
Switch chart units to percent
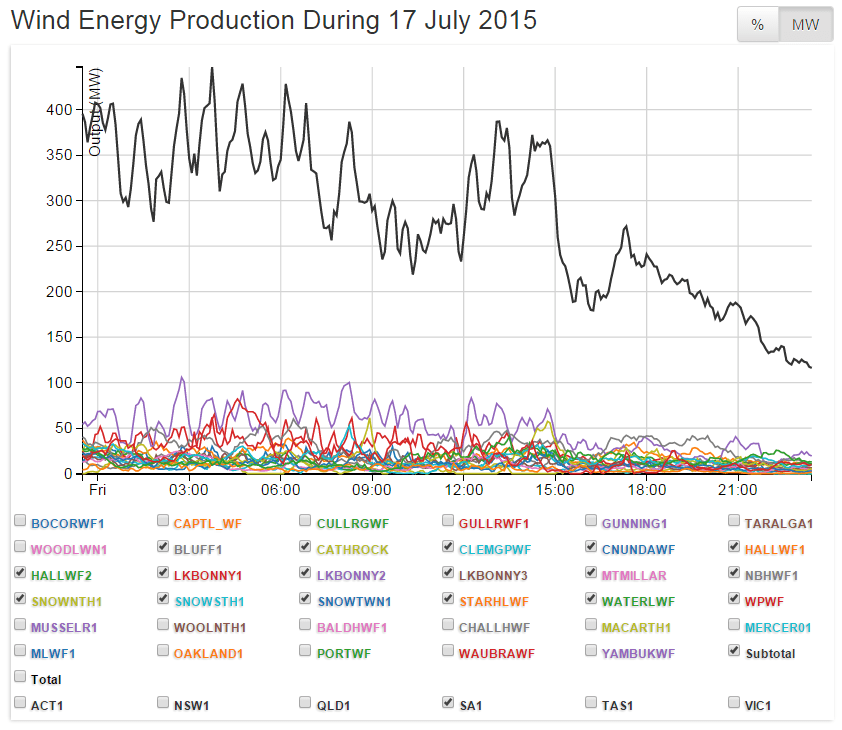758,25
